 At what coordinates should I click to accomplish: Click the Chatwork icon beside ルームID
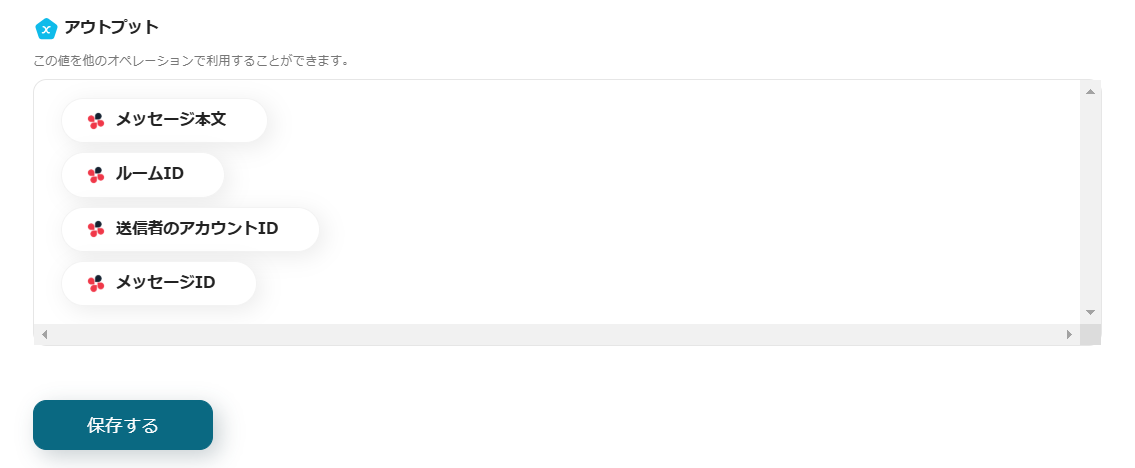point(96,175)
